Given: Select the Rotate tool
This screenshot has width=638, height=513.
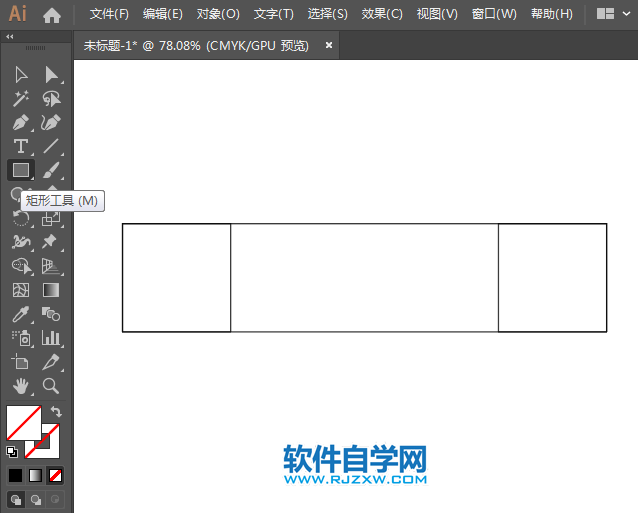Looking at the screenshot, I should tap(20, 219).
